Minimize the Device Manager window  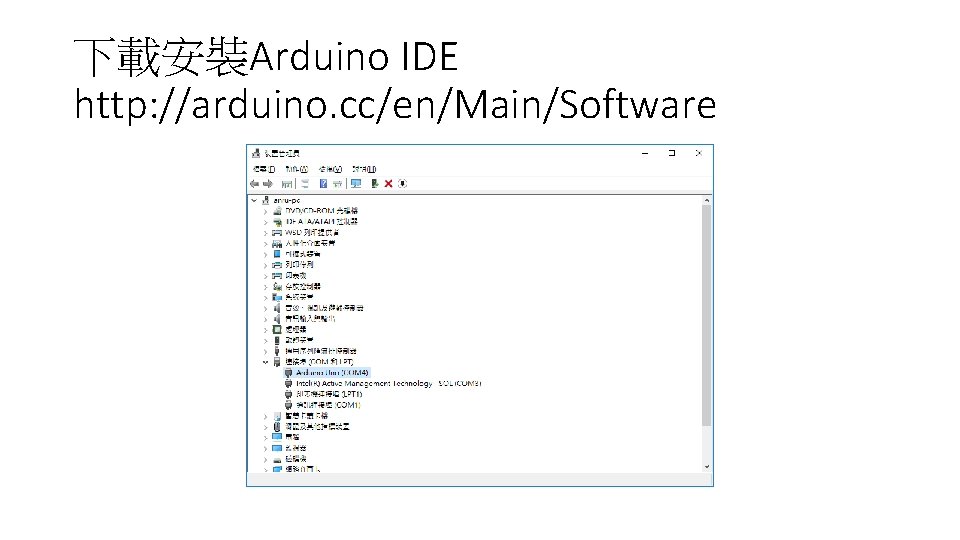645,153
